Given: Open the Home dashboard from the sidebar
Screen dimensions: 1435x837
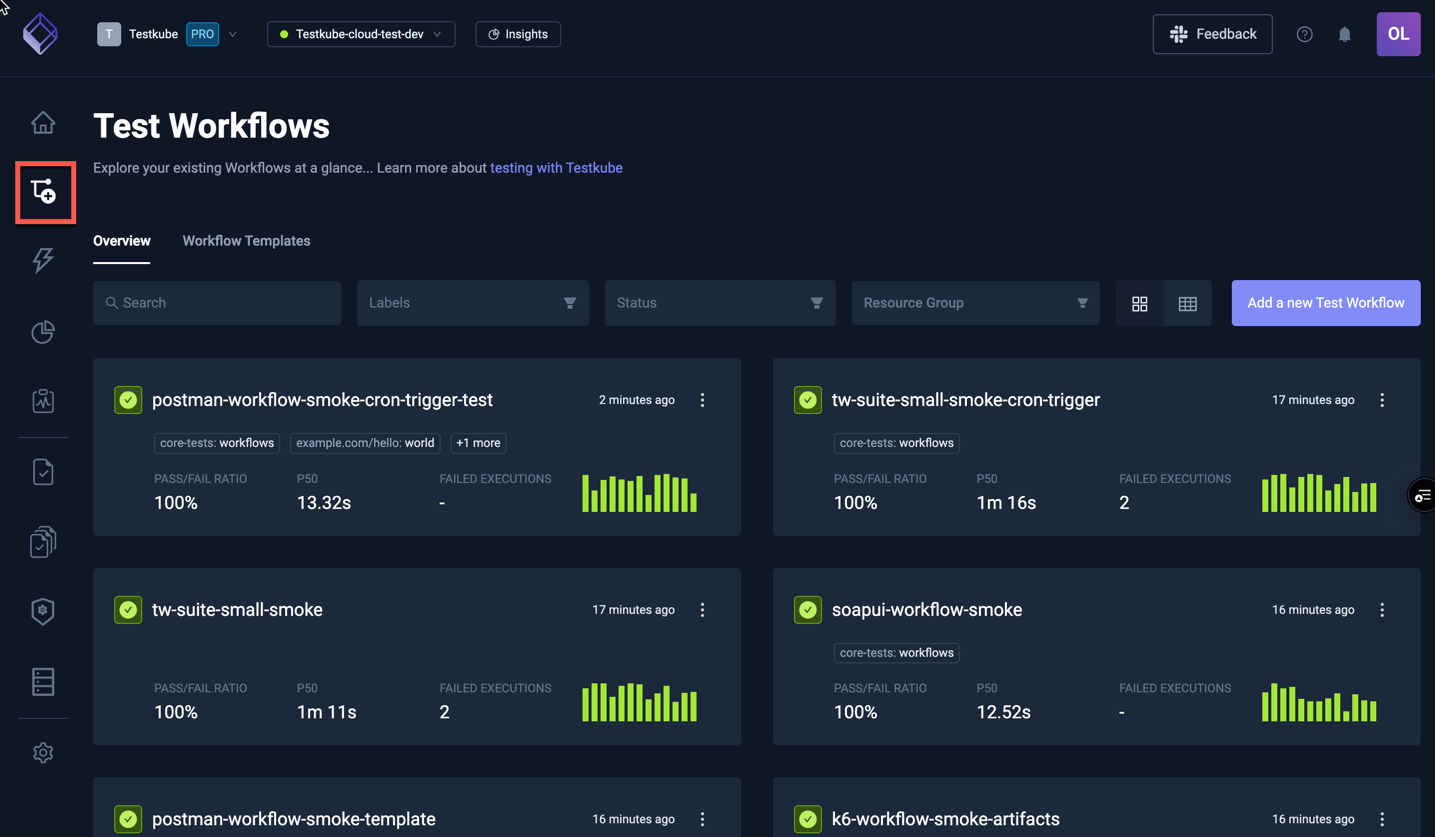Looking at the screenshot, I should [43, 122].
